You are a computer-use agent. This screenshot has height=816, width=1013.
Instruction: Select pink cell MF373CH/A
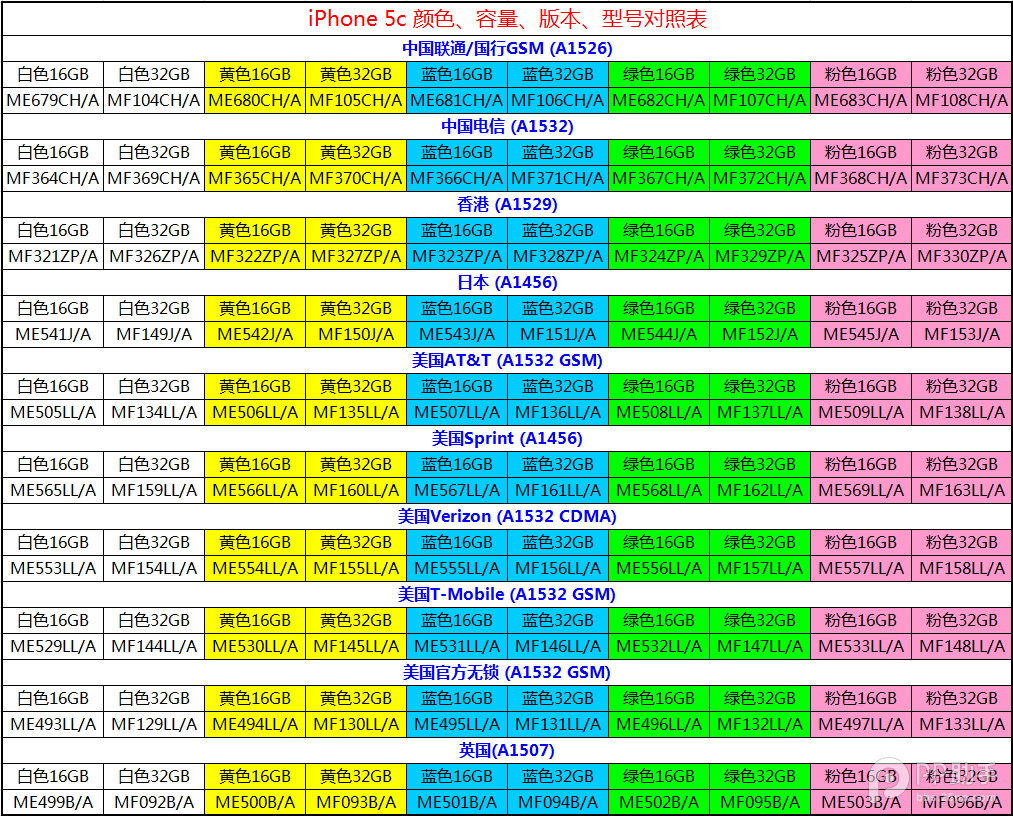961,178
